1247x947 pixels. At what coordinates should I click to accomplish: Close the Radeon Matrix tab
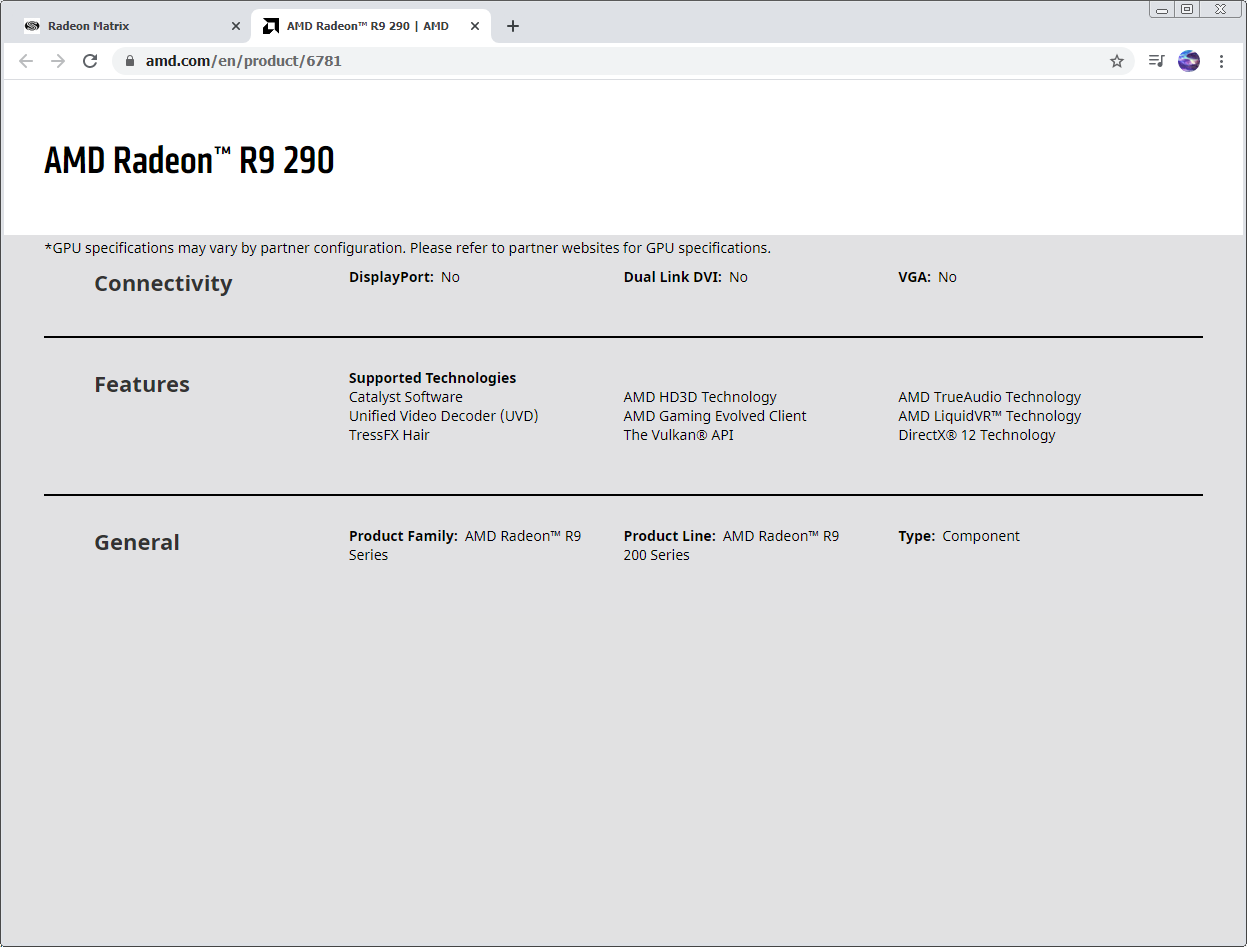pos(236,26)
